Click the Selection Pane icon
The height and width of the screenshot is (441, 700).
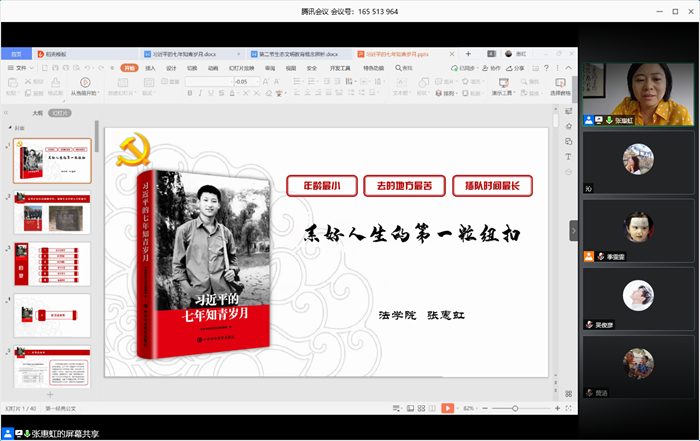[x=560, y=82]
